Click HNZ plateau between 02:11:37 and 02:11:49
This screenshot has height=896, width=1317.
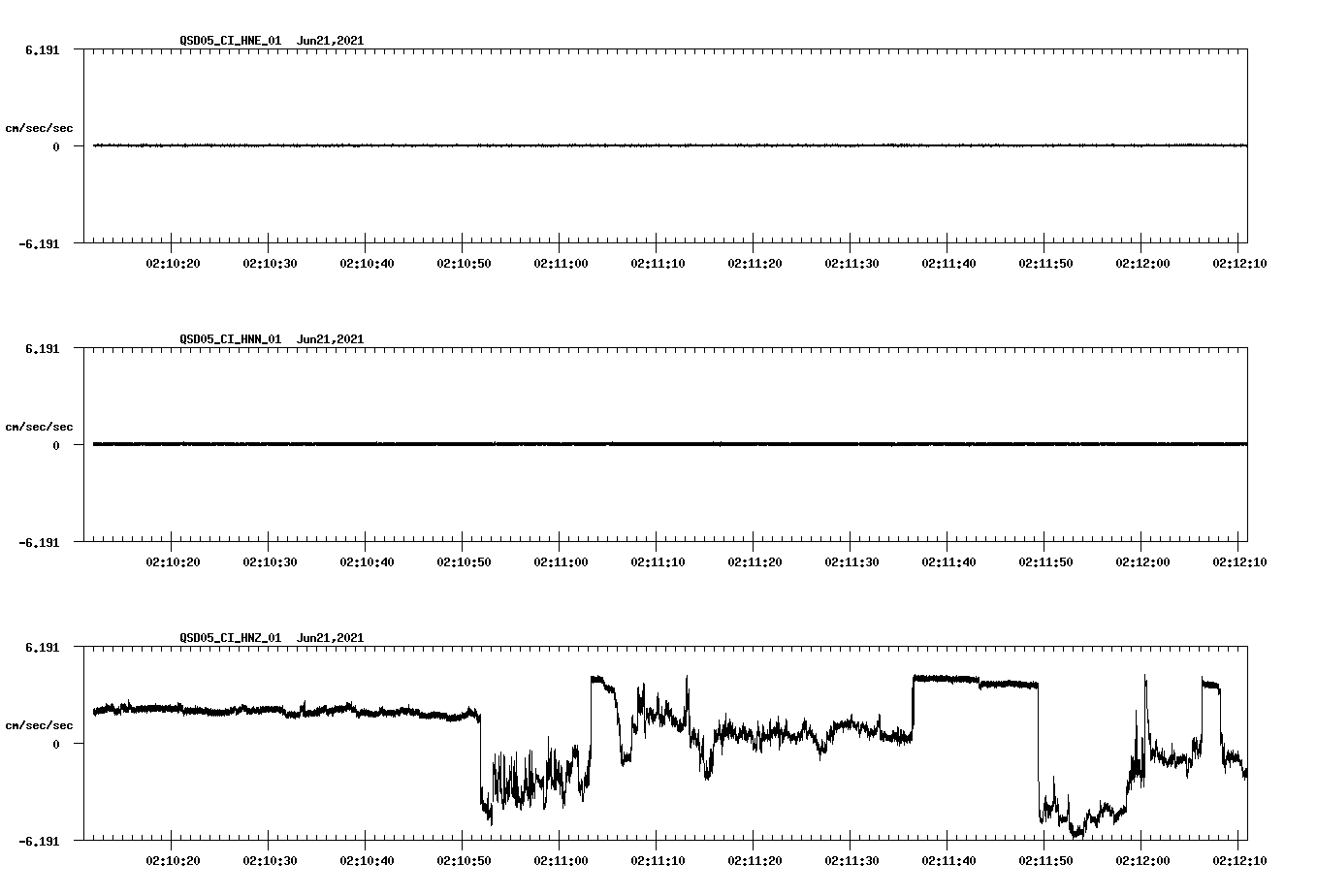[x=975, y=682]
